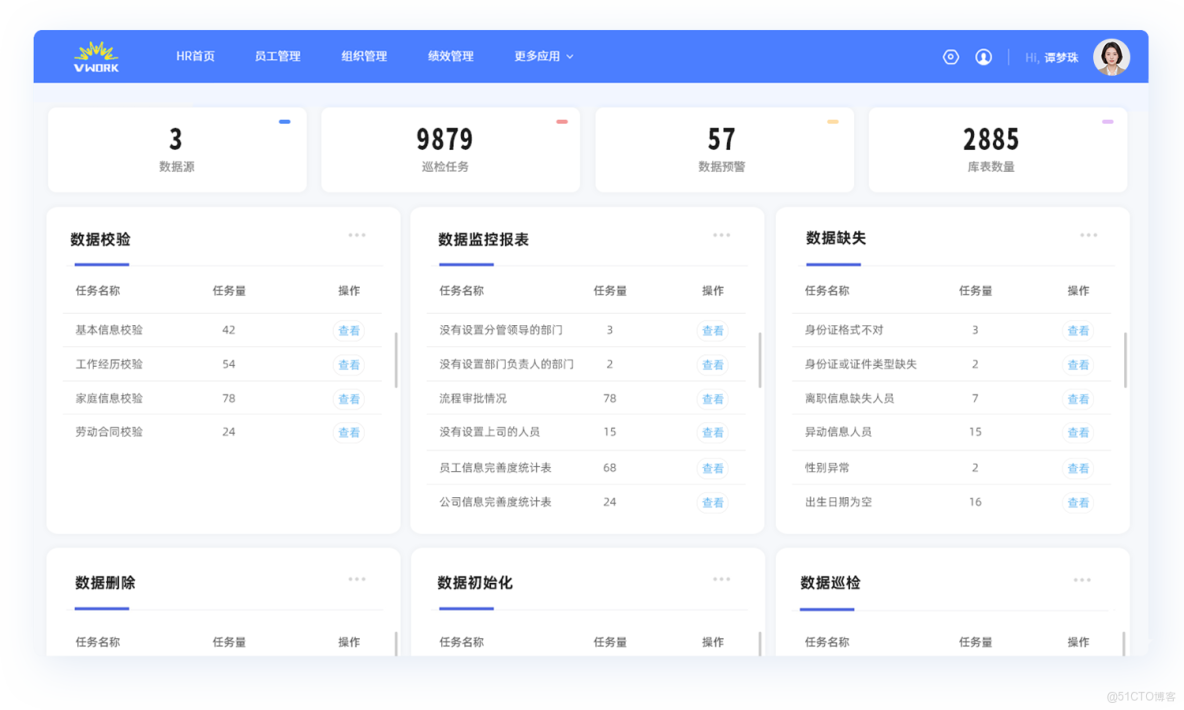
Task: Switch to the HR首页 tab
Action: [x=195, y=56]
